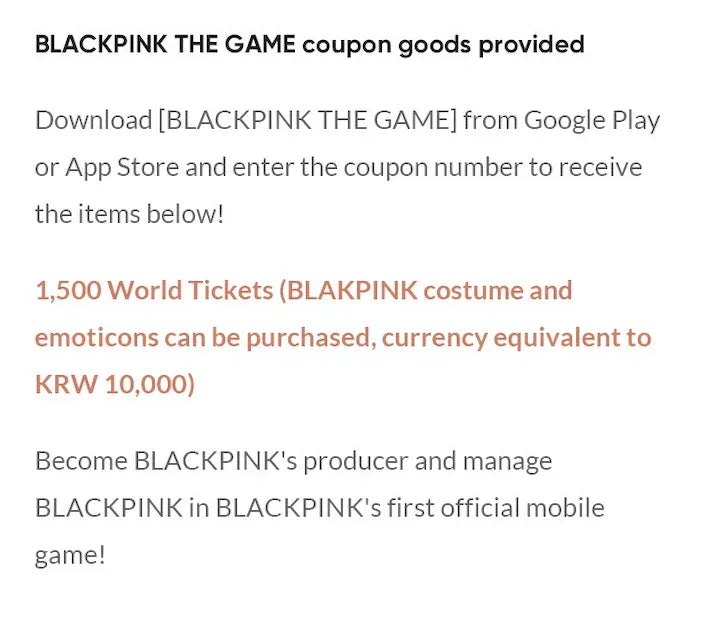Select the bracketed "[BLACKPINK THE GAME]" text
The width and height of the screenshot is (708, 642).
coord(305,121)
